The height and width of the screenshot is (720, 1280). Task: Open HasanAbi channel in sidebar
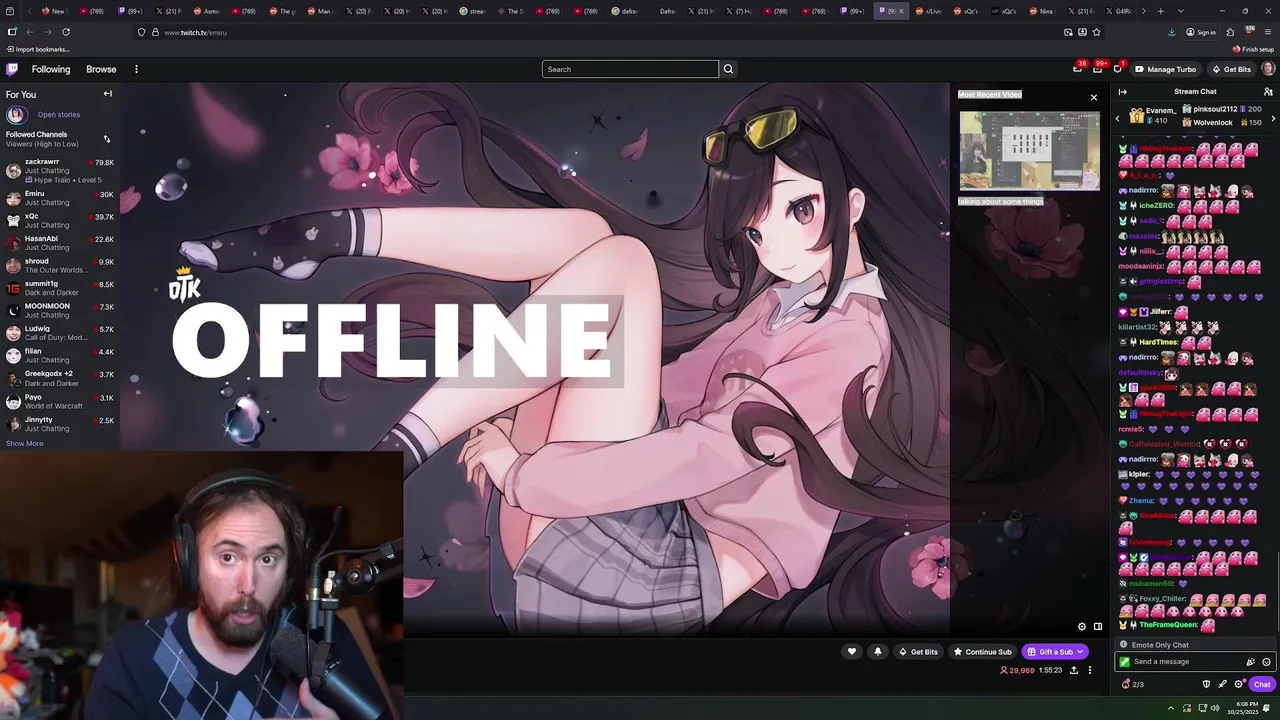point(60,243)
